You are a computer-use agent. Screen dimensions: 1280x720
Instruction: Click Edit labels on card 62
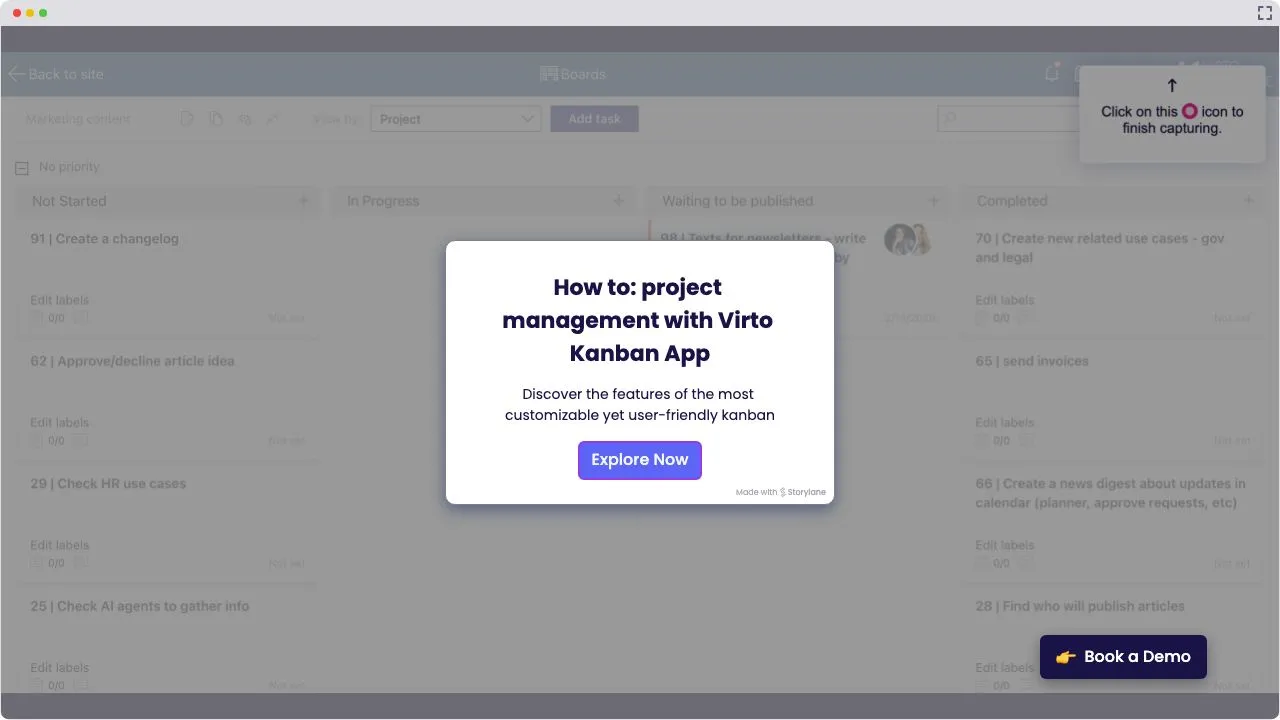click(x=59, y=423)
